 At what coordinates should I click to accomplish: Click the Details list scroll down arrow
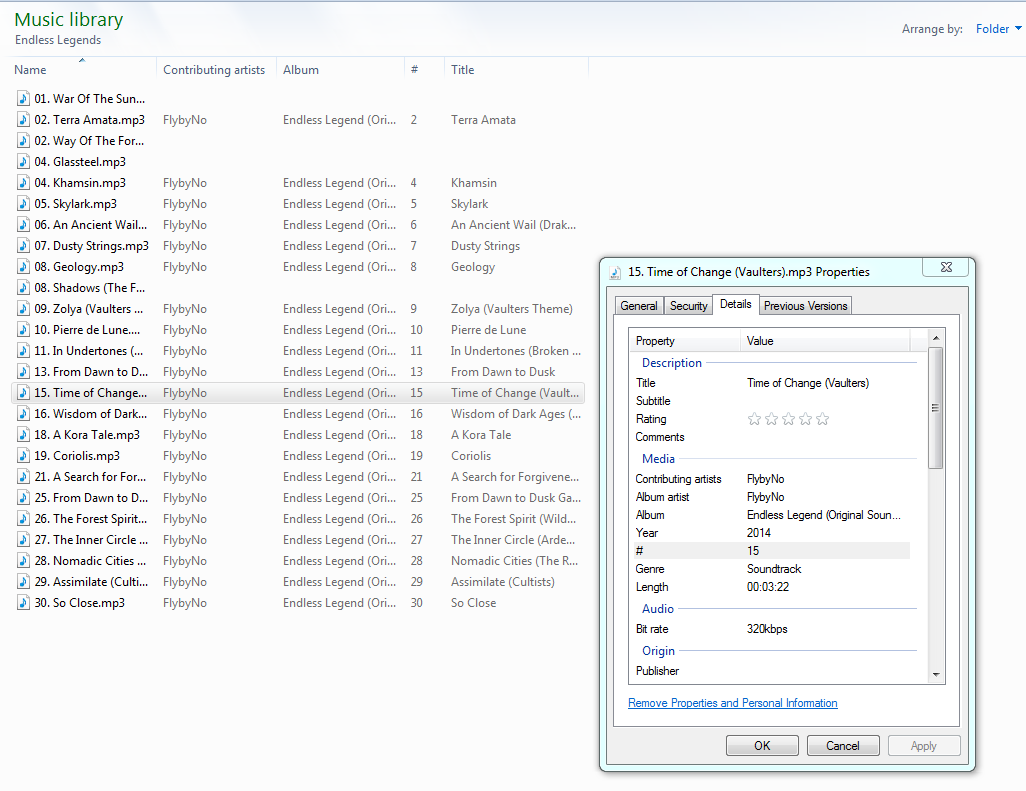tap(936, 675)
